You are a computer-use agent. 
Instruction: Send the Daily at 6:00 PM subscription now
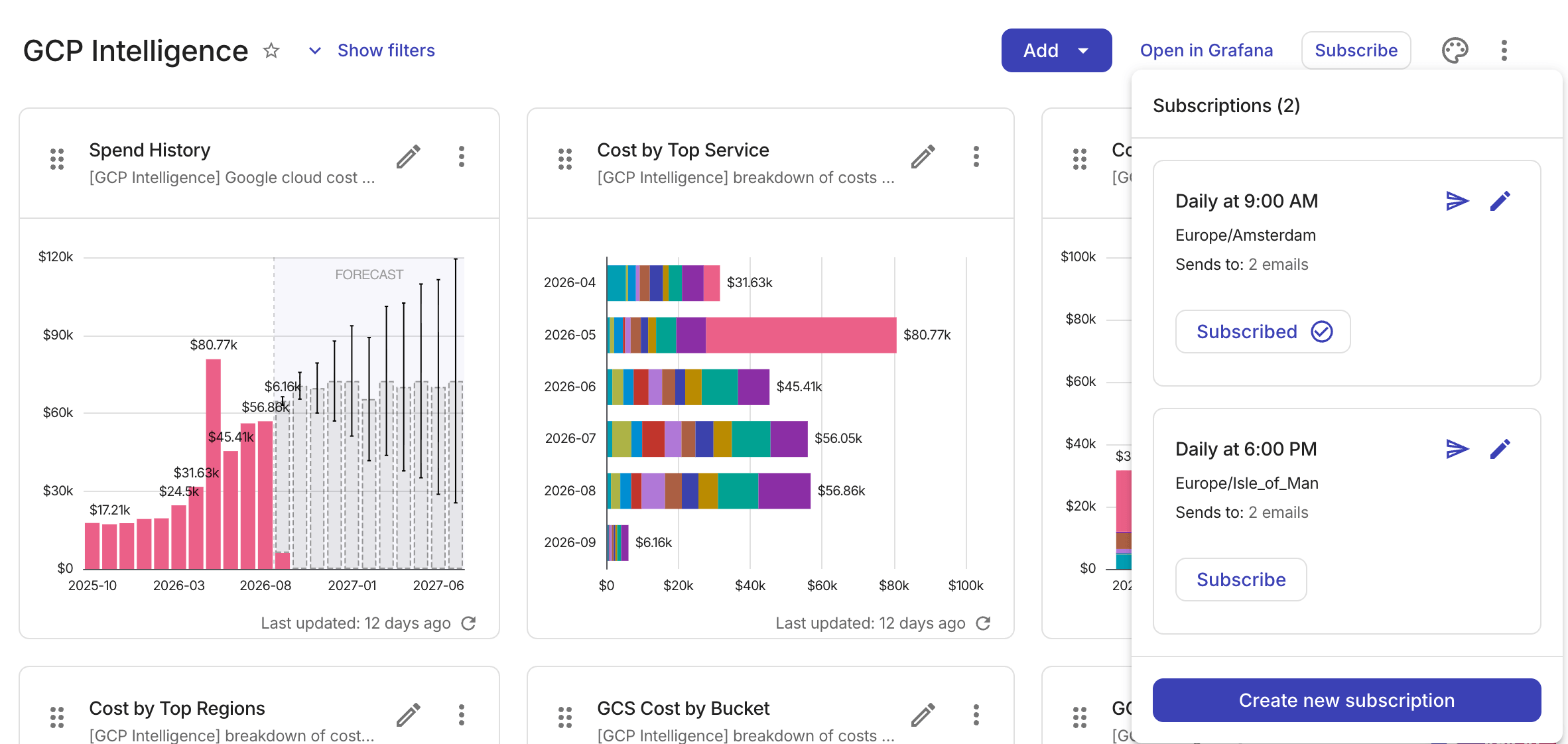[x=1457, y=449]
